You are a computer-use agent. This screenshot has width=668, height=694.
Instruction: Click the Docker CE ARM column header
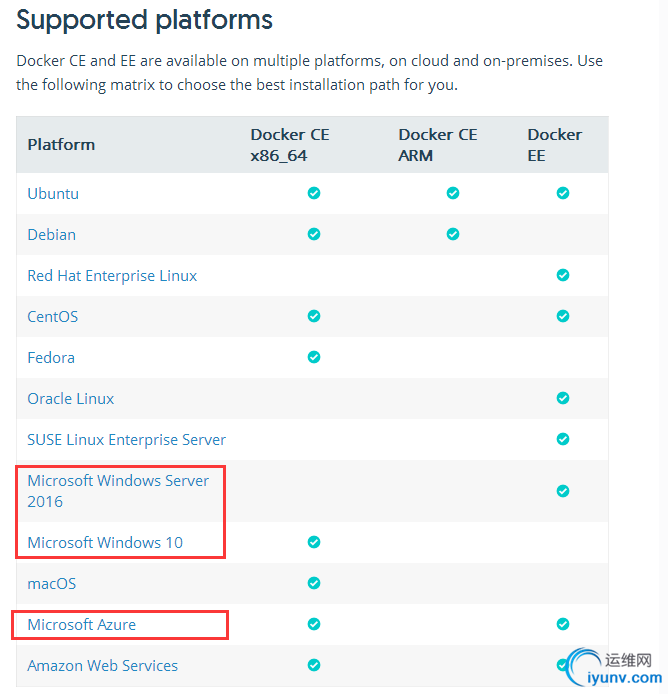(438, 145)
